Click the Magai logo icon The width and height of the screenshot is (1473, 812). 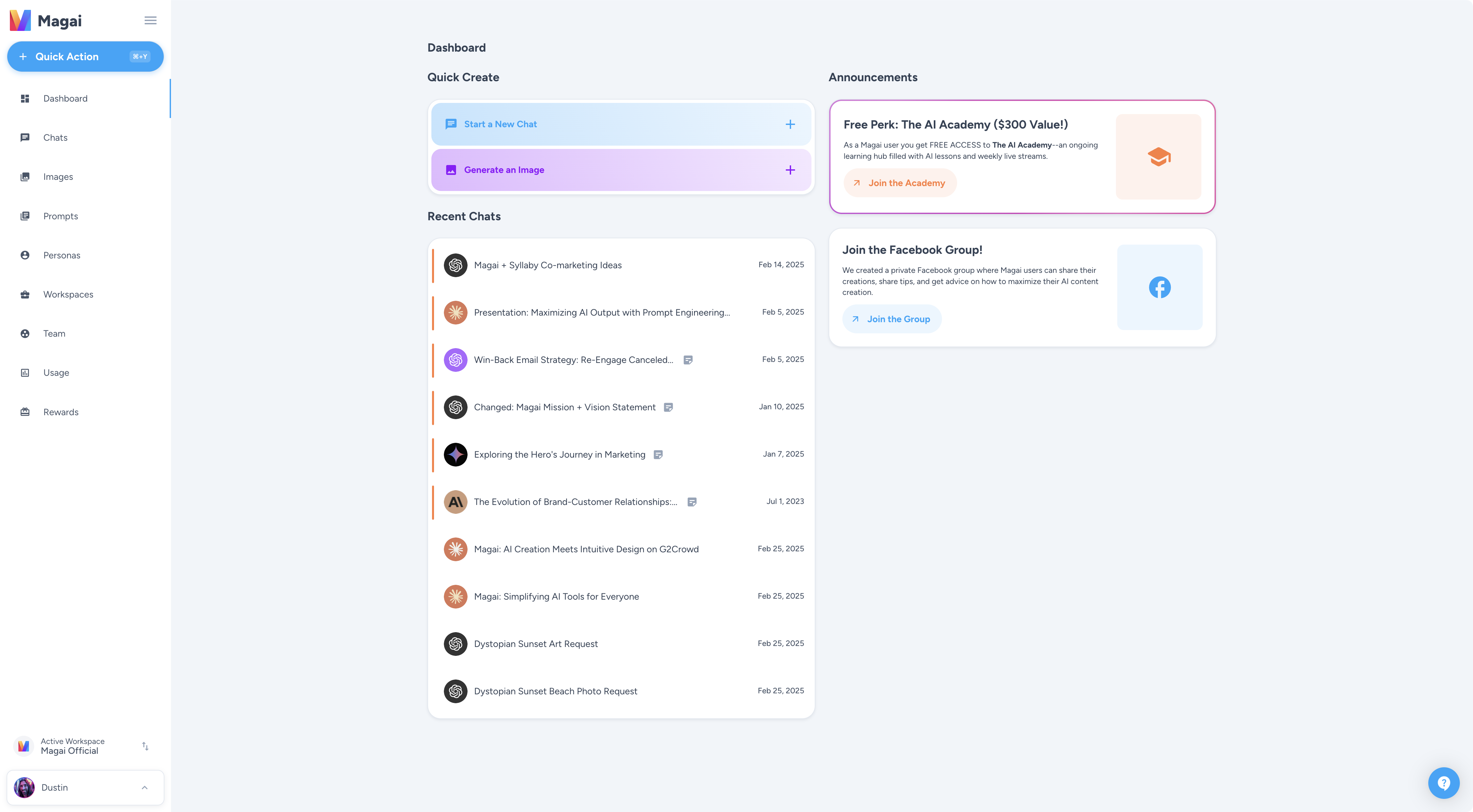(20, 21)
